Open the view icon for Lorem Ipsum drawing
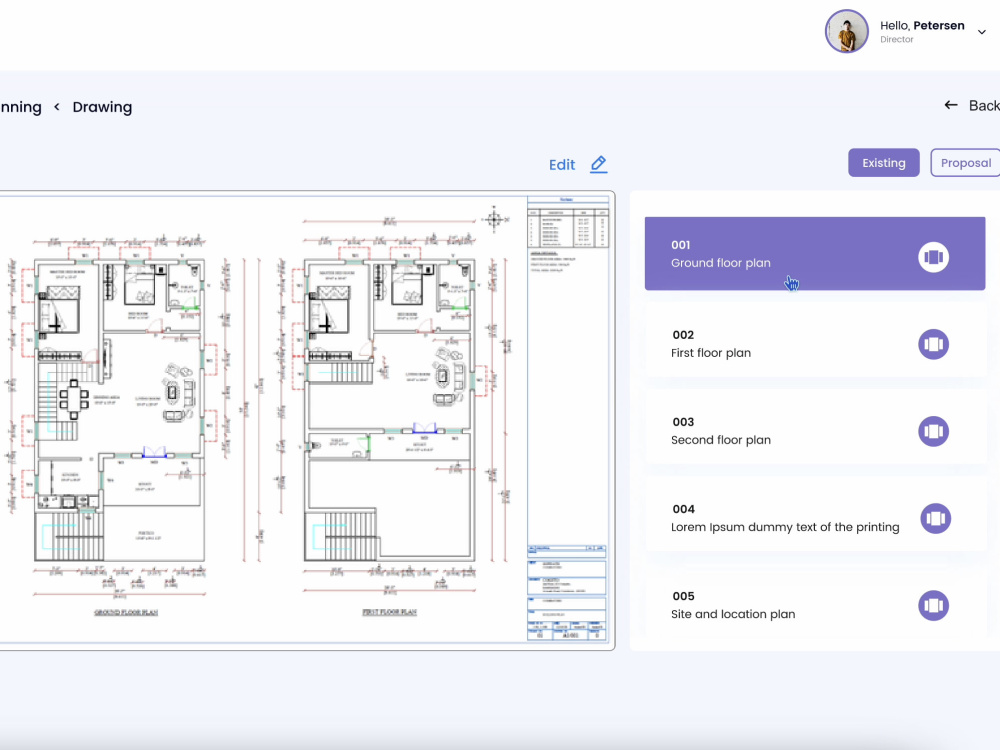The height and width of the screenshot is (750, 1000). point(936,518)
